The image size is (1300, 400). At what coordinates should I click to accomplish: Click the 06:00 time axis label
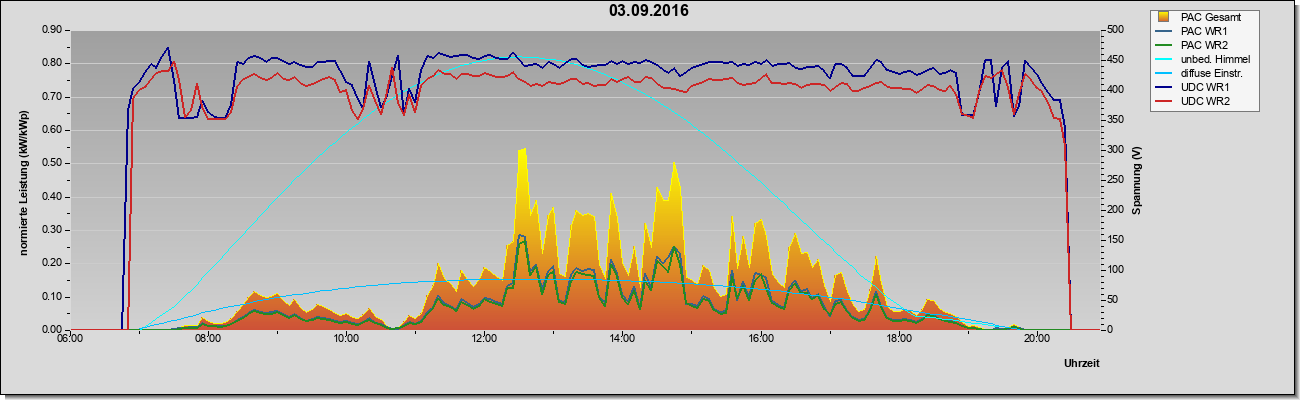point(70,338)
